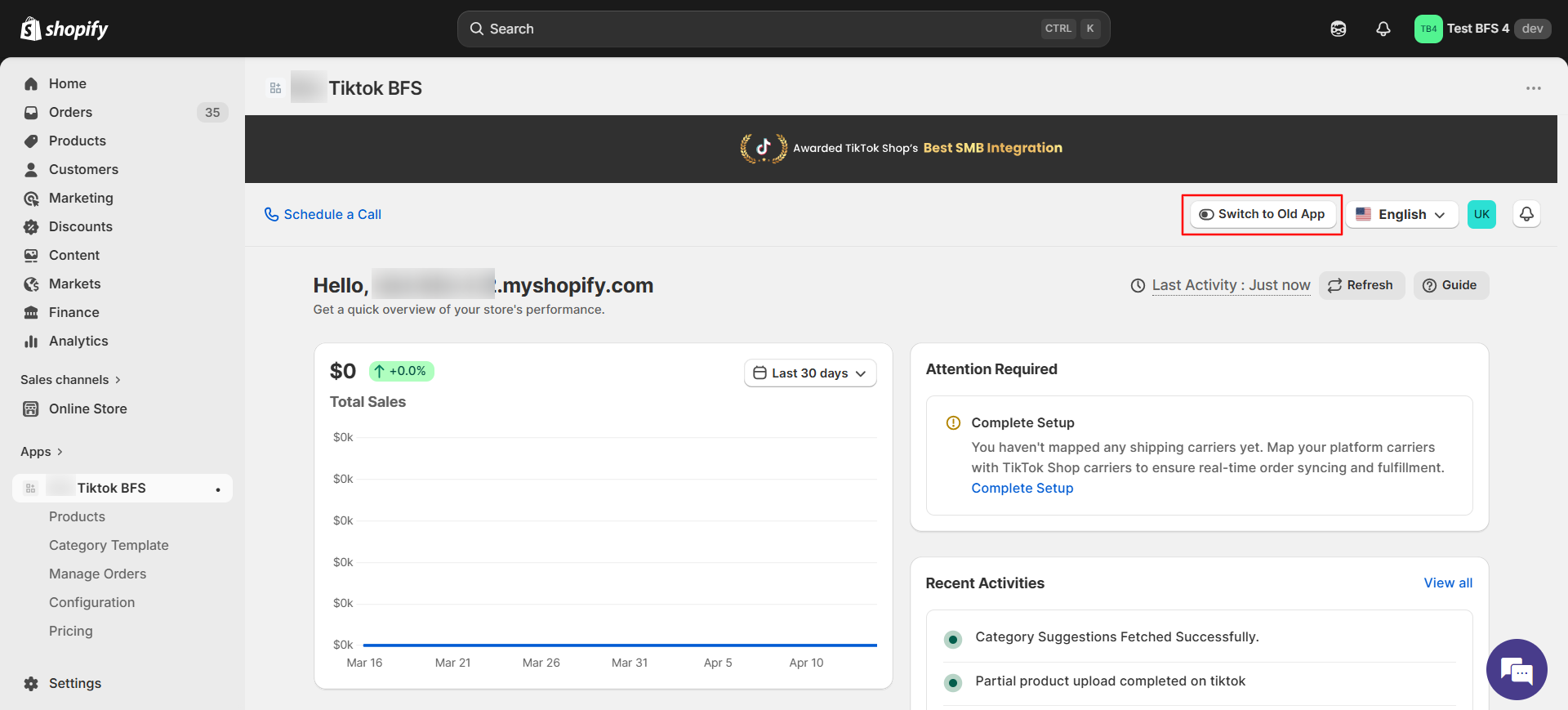1568x710 pixels.
Task: Expand the Sales channels section
Action: 70,380
